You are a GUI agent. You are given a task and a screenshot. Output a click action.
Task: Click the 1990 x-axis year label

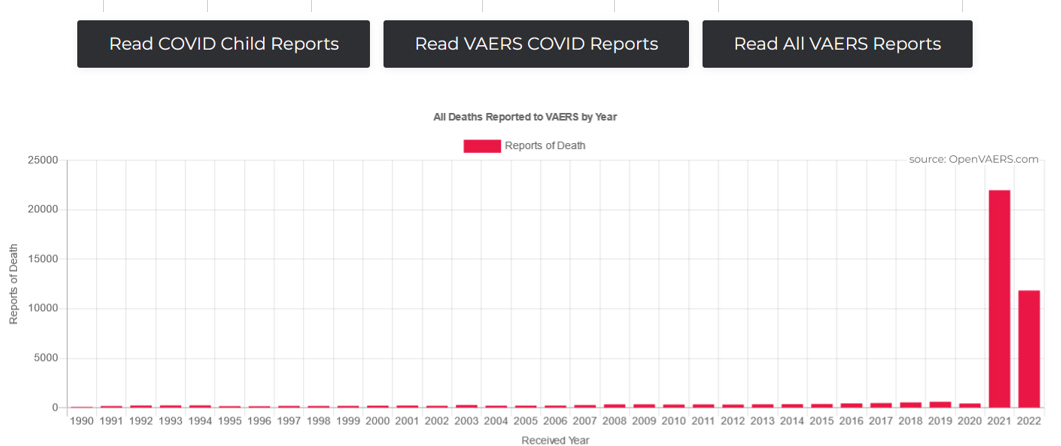[82, 422]
